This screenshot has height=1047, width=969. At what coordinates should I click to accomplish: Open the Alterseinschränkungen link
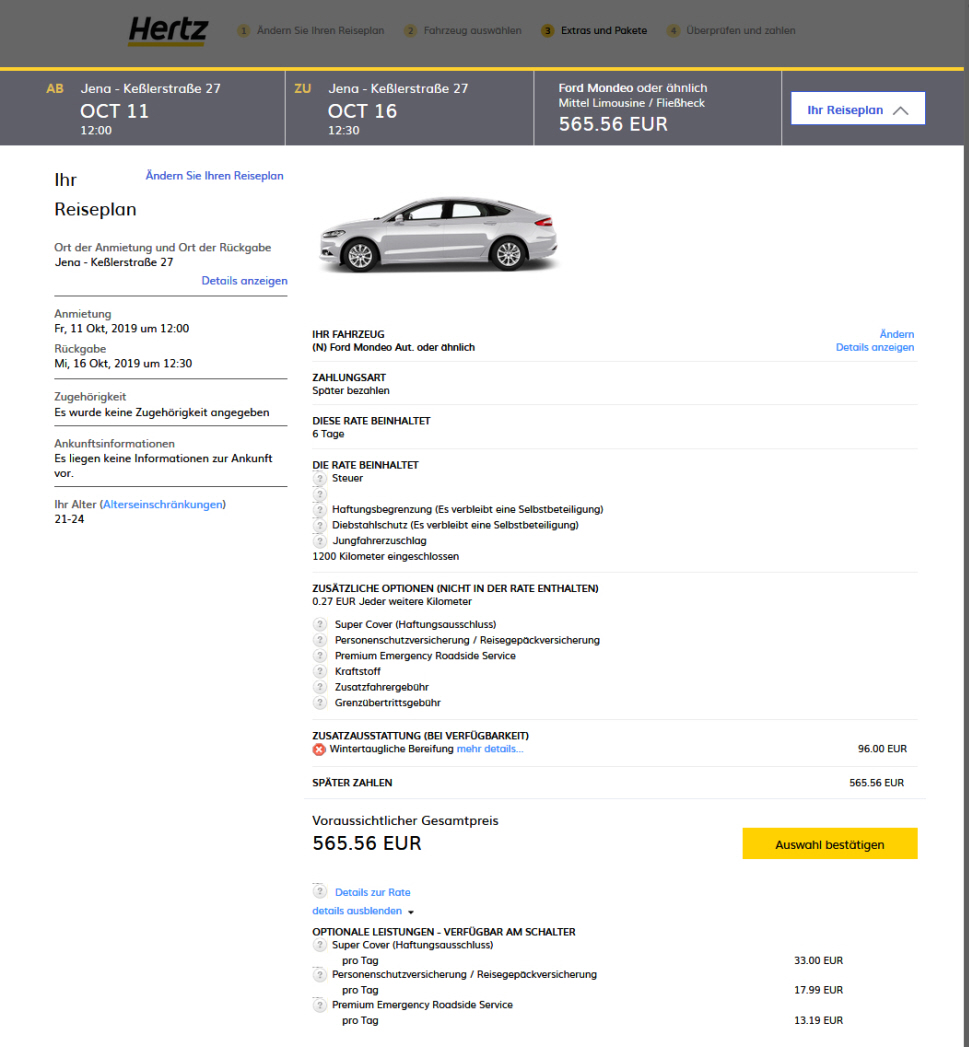162,504
